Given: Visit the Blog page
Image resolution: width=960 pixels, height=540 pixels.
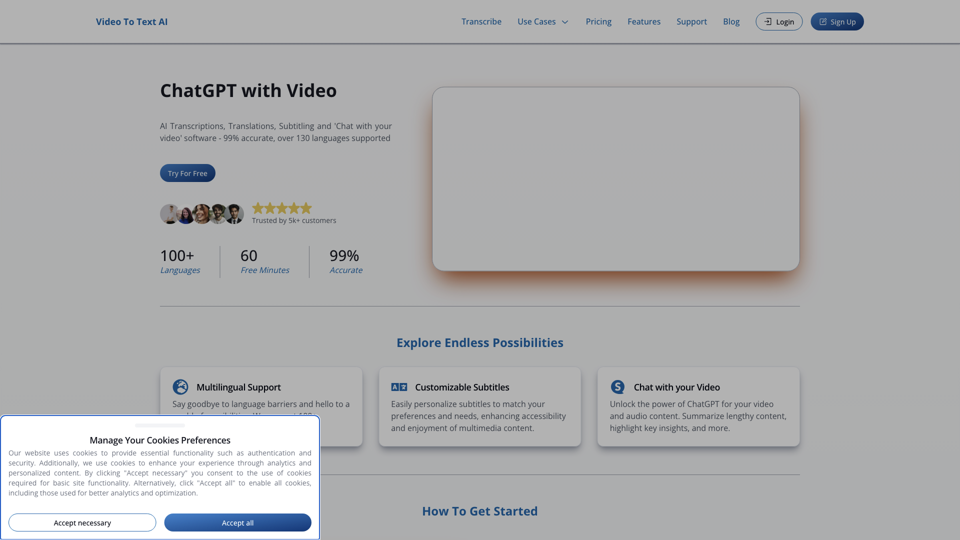Looking at the screenshot, I should point(731,21).
